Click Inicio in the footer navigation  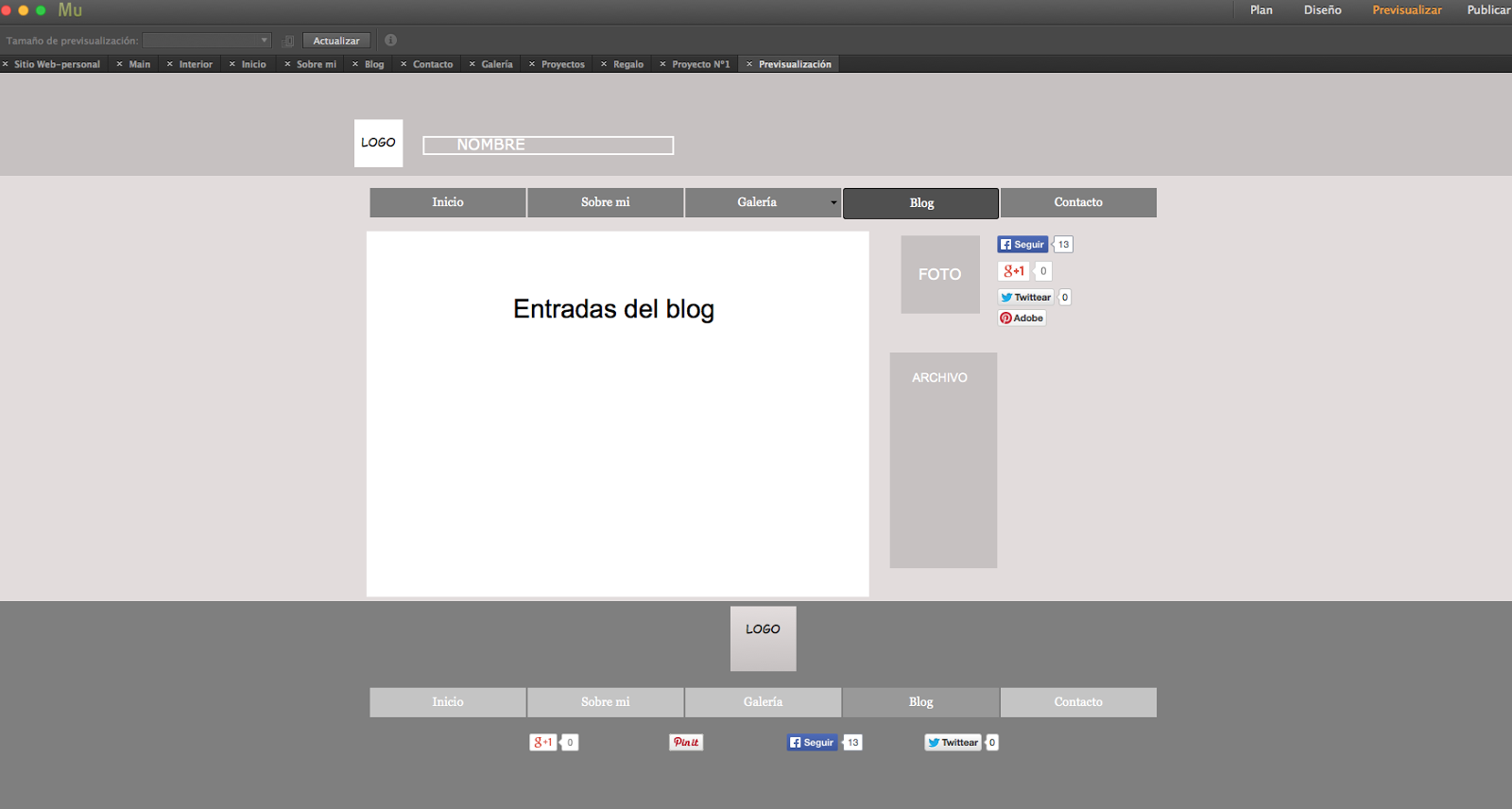448,702
